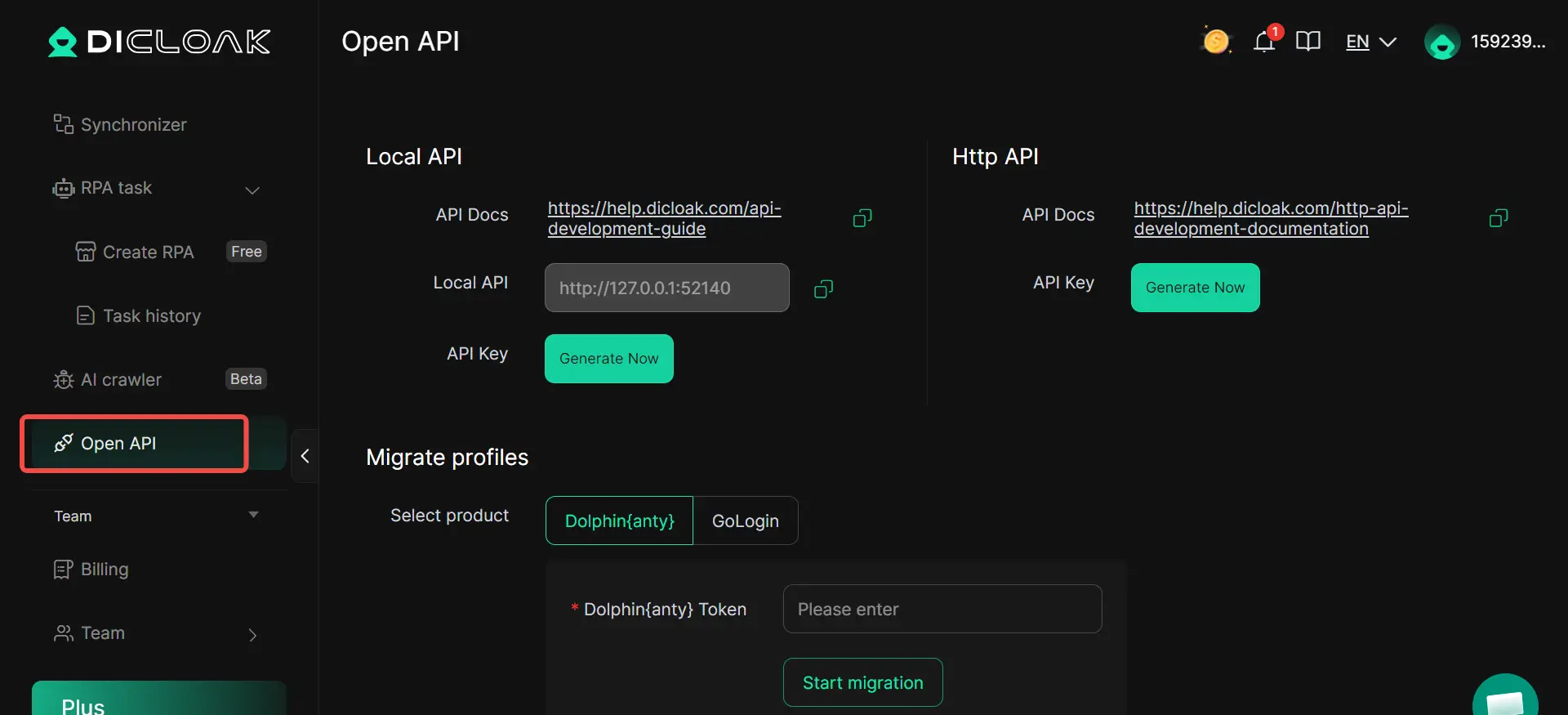Open the EN language dropdown

tap(1370, 42)
